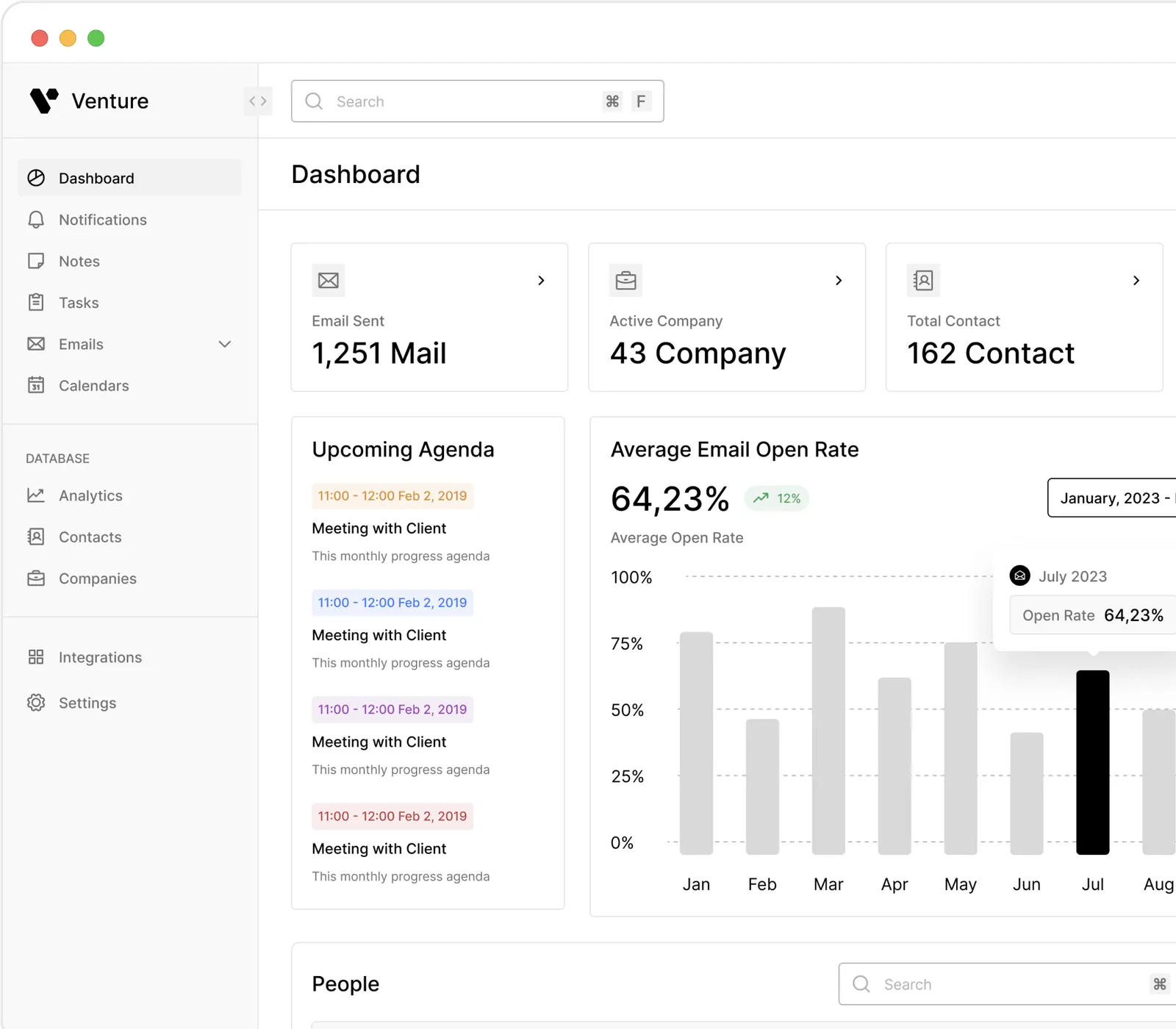
Task: Click the Analytics line chart icon
Action: click(36, 495)
